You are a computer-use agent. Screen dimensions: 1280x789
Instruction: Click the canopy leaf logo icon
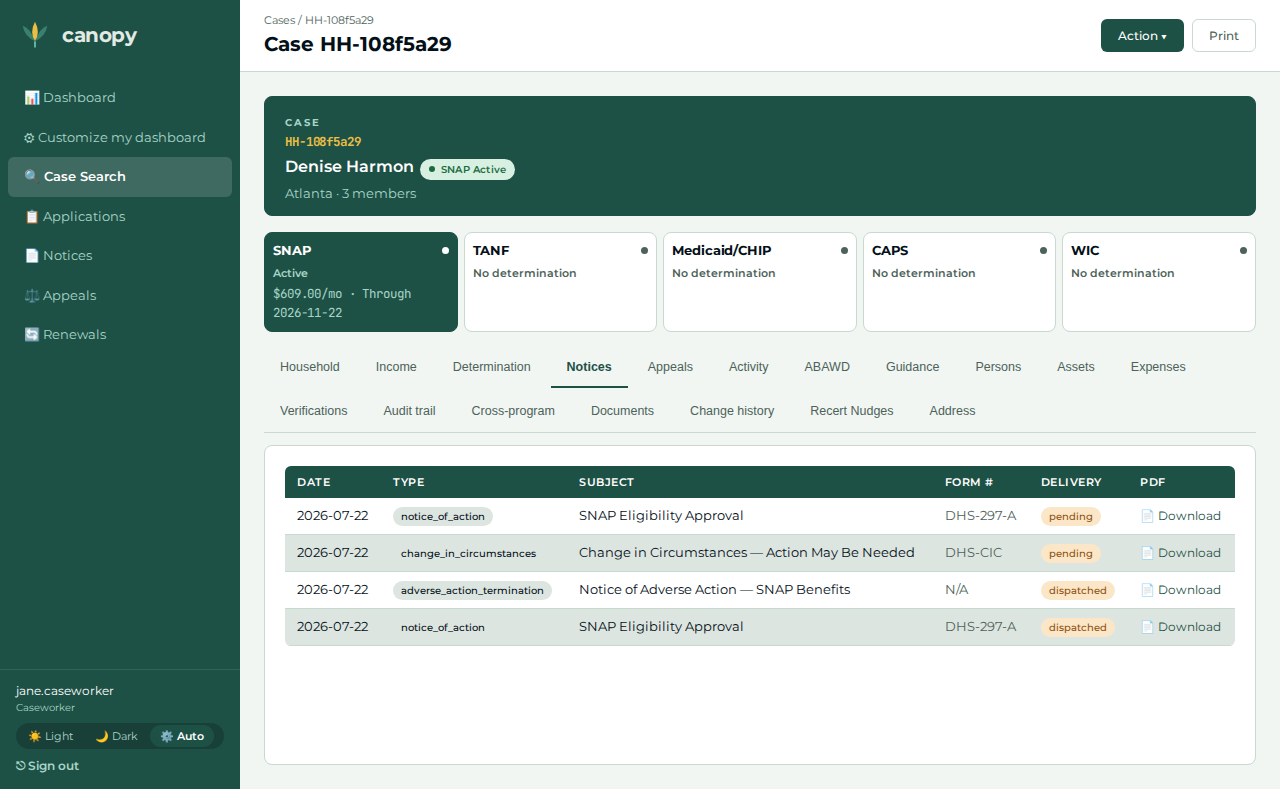pos(35,35)
